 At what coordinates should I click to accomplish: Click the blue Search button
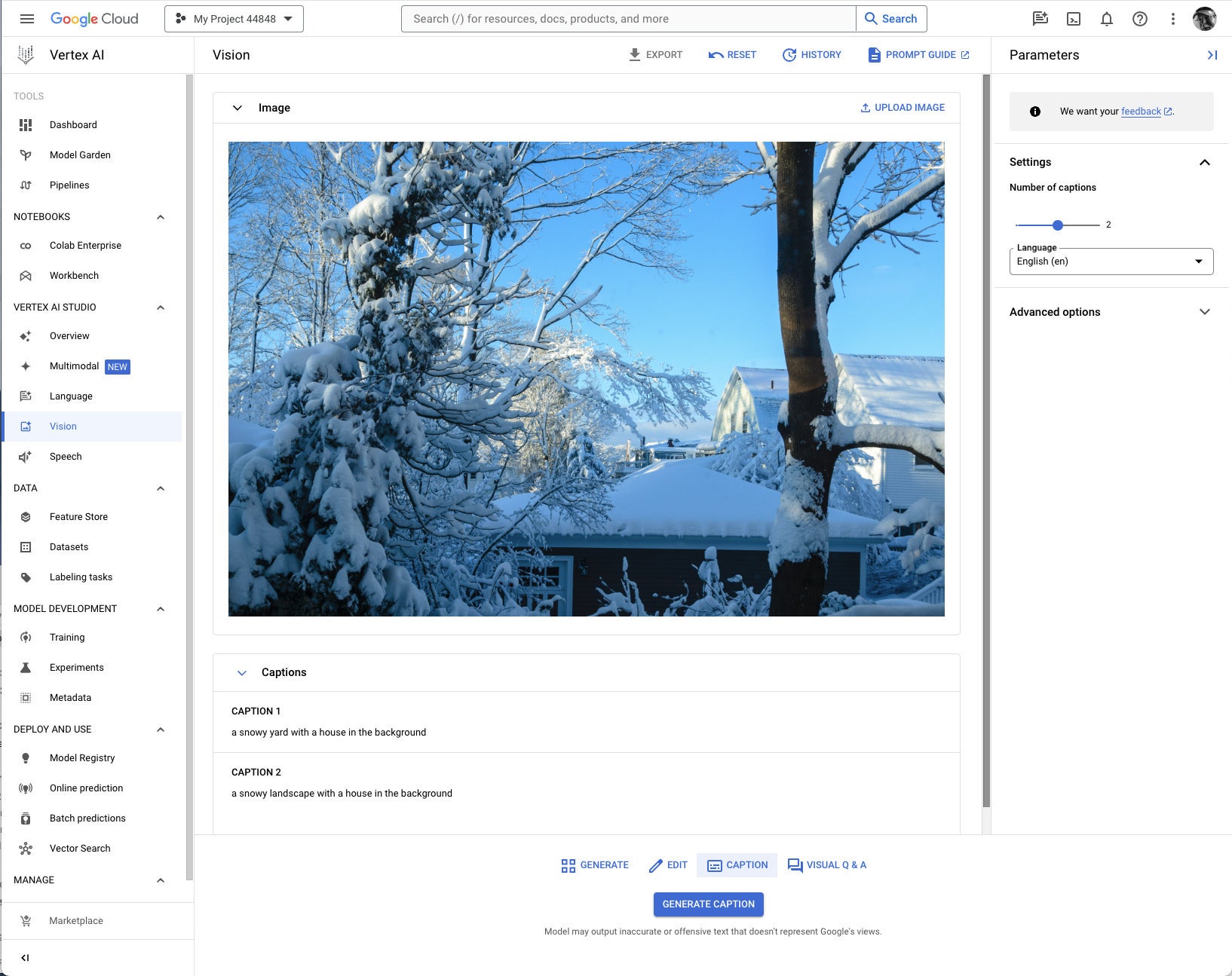pos(891,19)
